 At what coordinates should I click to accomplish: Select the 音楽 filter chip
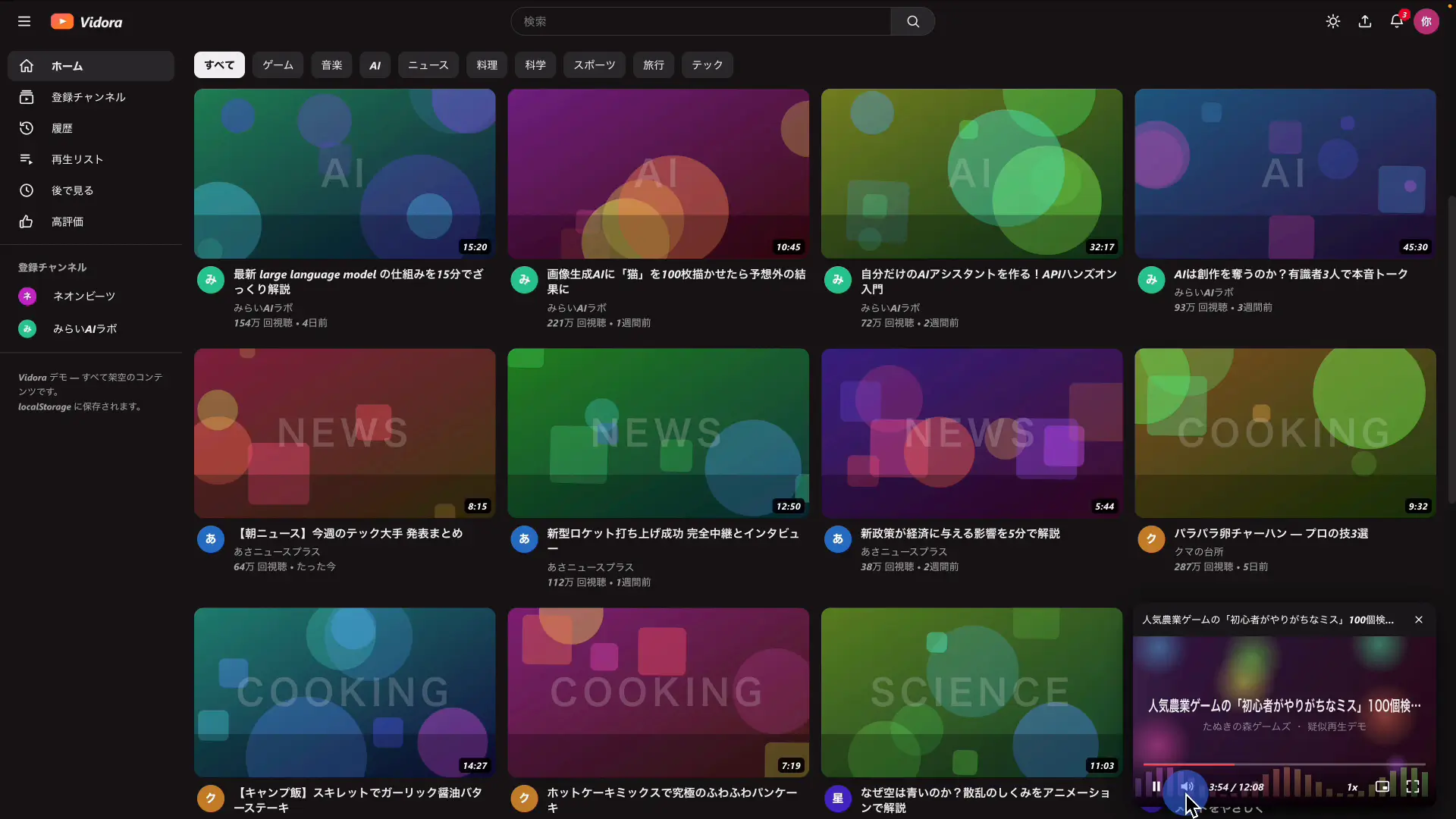click(x=331, y=65)
